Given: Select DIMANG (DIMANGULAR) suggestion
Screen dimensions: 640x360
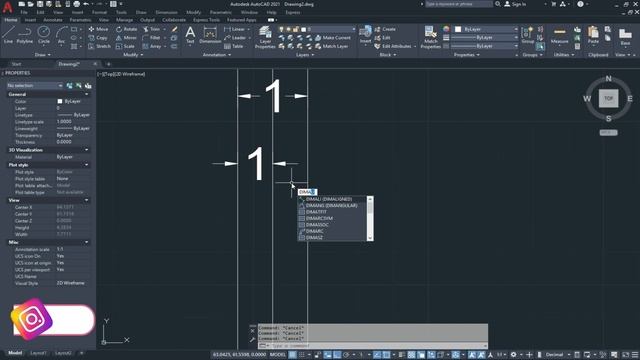Looking at the screenshot, I should [x=332, y=205].
